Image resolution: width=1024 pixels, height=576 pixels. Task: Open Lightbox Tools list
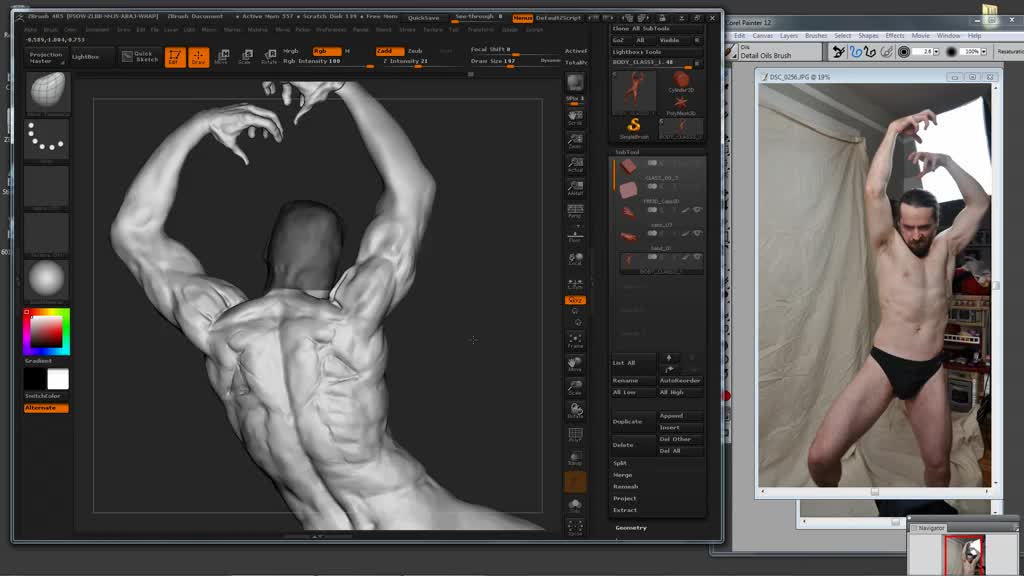(637, 52)
